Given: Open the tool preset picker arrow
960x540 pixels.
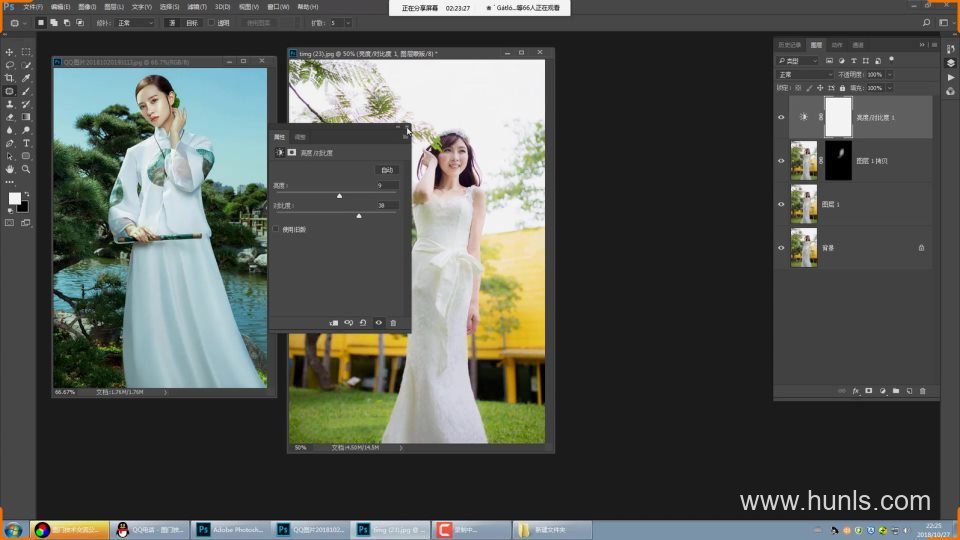Looking at the screenshot, I should click(24, 23).
